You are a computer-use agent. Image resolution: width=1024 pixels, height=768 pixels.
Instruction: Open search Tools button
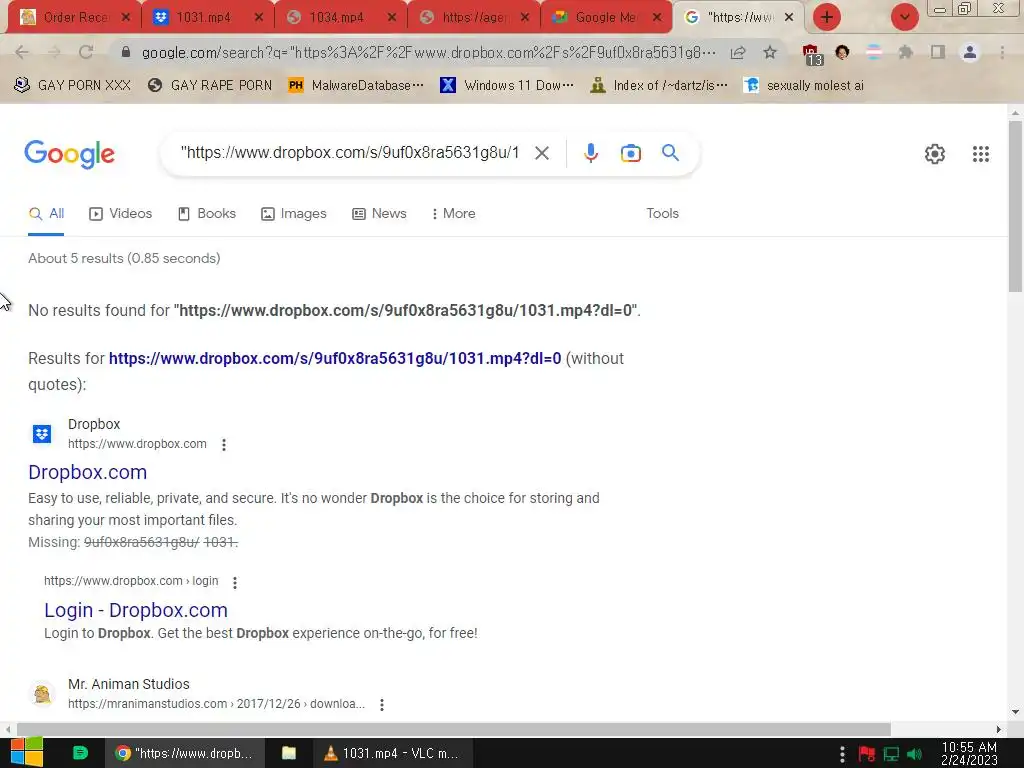tap(662, 214)
